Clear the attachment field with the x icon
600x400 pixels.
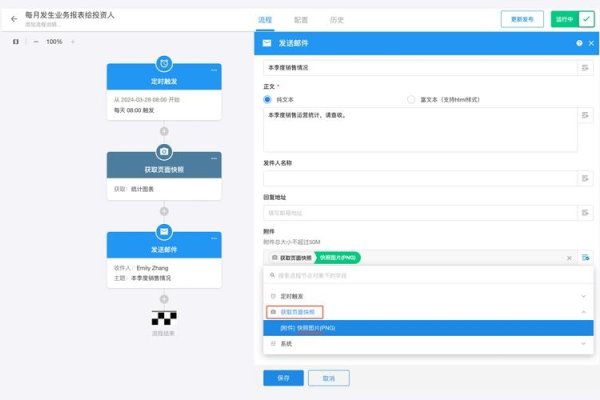click(569, 258)
